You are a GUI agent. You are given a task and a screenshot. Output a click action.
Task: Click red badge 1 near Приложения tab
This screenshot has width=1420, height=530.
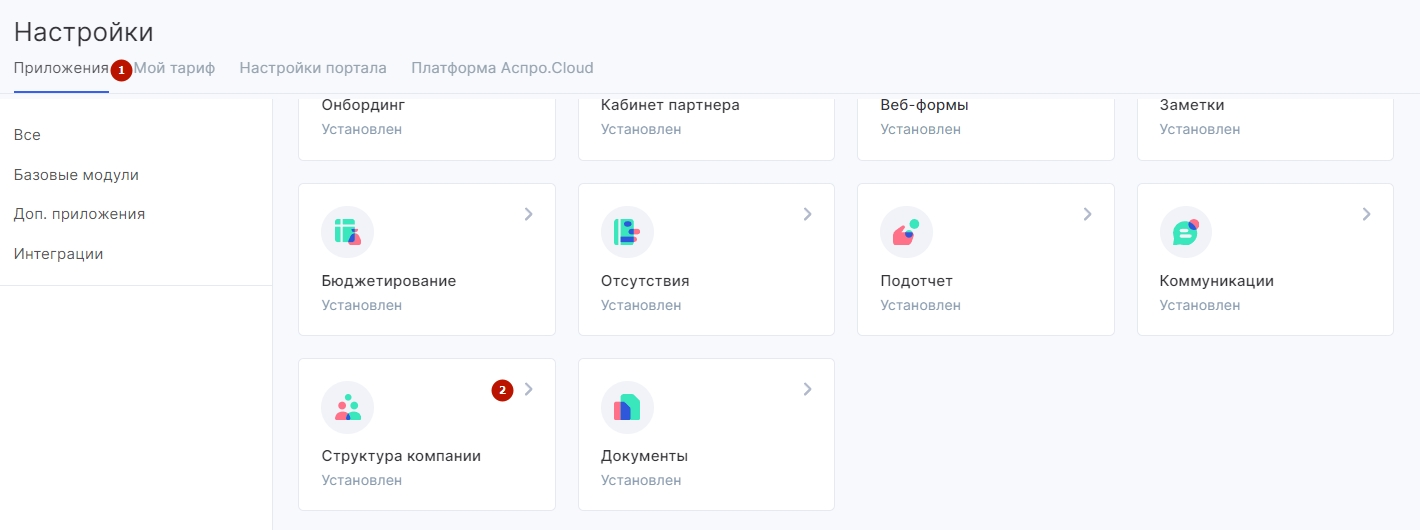(x=121, y=70)
